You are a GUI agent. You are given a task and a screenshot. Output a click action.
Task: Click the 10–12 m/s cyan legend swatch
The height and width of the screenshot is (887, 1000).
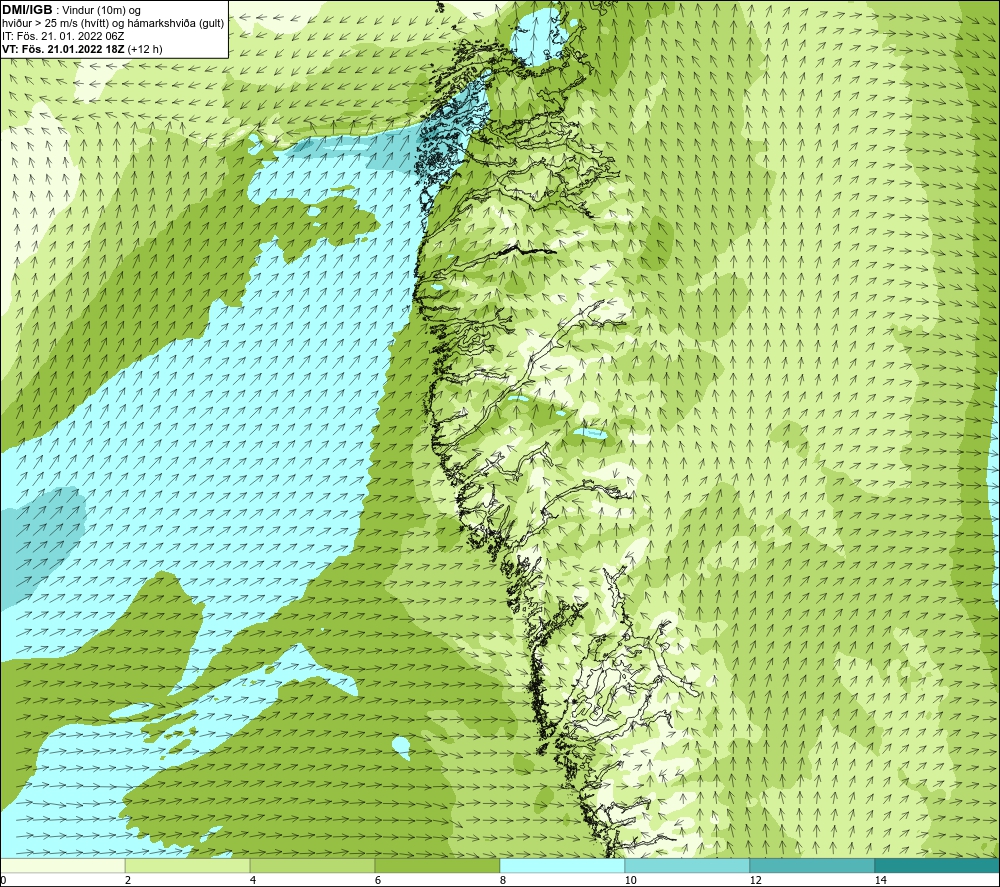pos(688,865)
